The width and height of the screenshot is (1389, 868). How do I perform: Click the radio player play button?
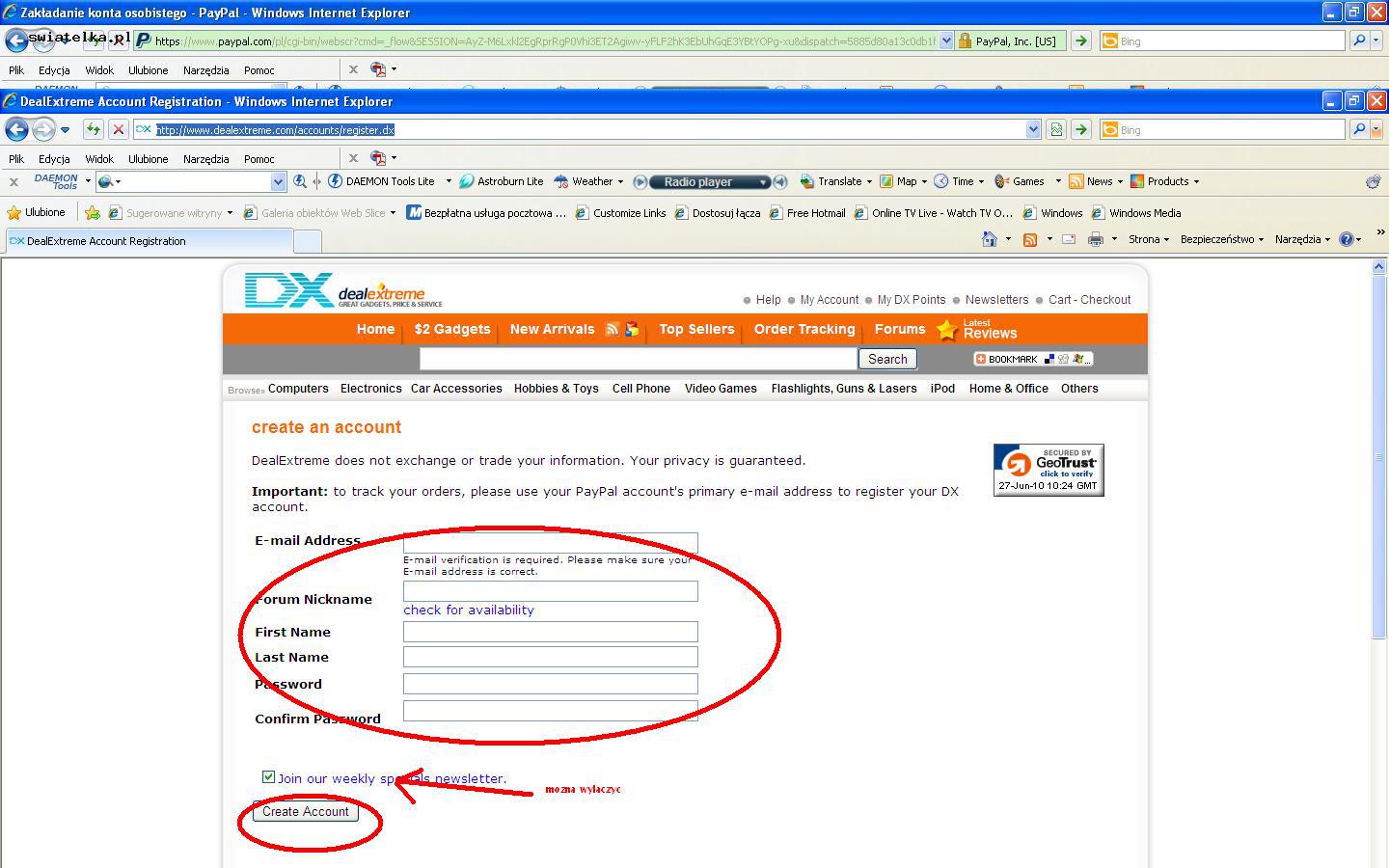(x=640, y=181)
